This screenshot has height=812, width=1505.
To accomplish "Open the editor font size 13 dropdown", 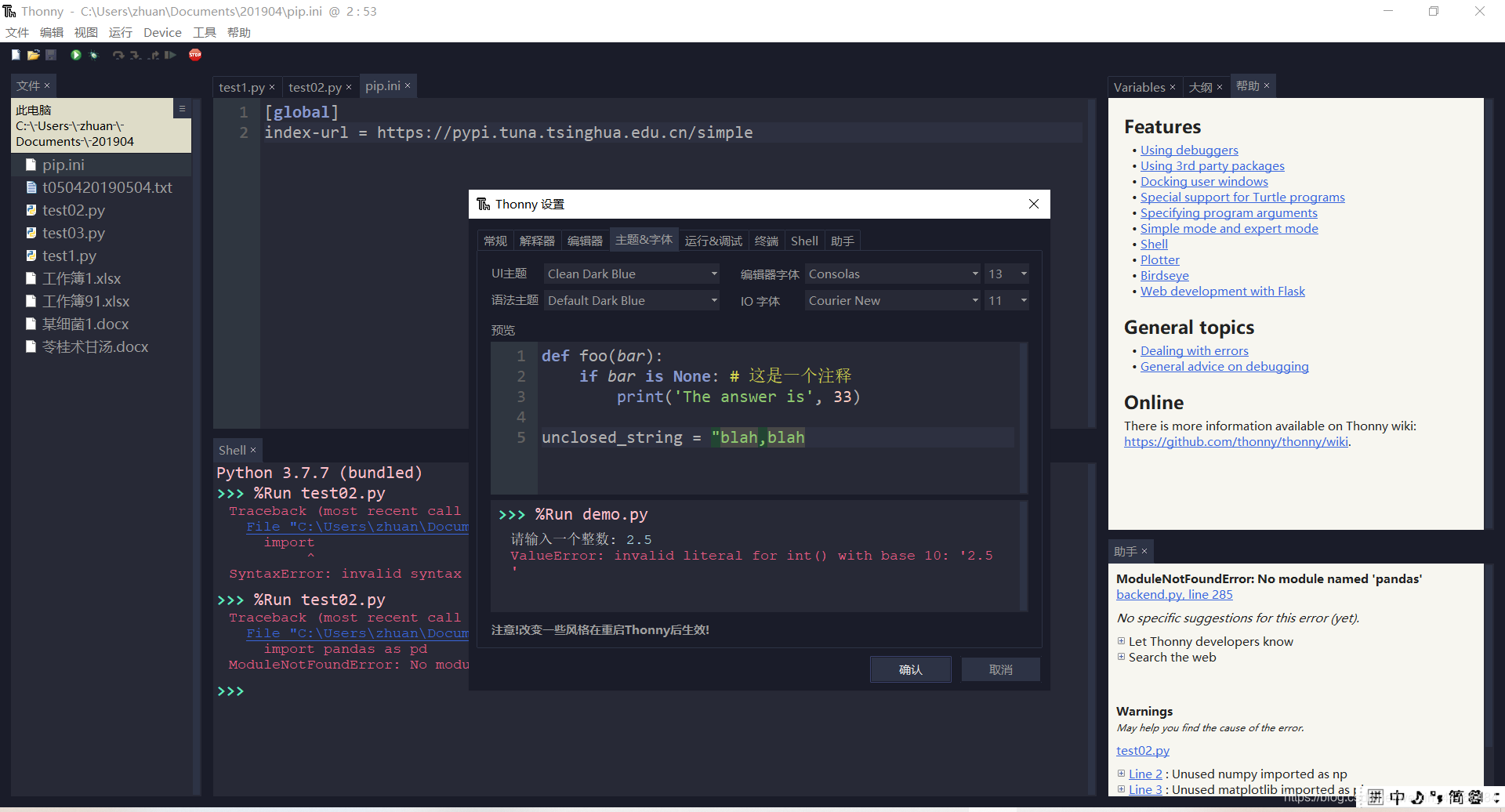I will [x=1006, y=274].
